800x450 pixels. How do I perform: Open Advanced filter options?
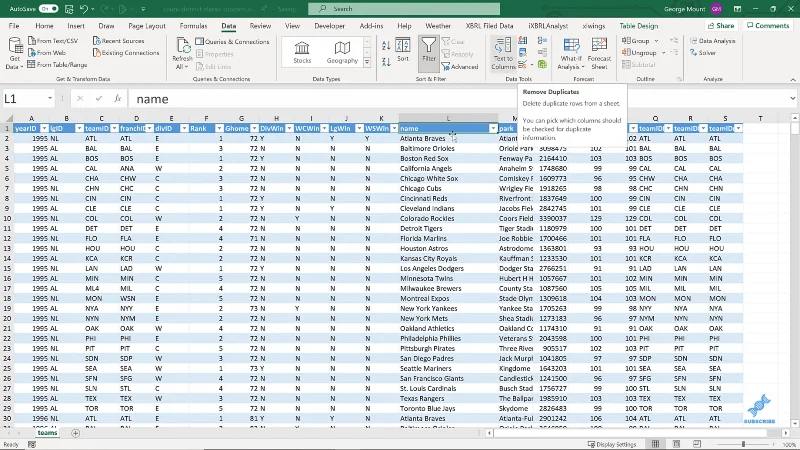point(460,67)
